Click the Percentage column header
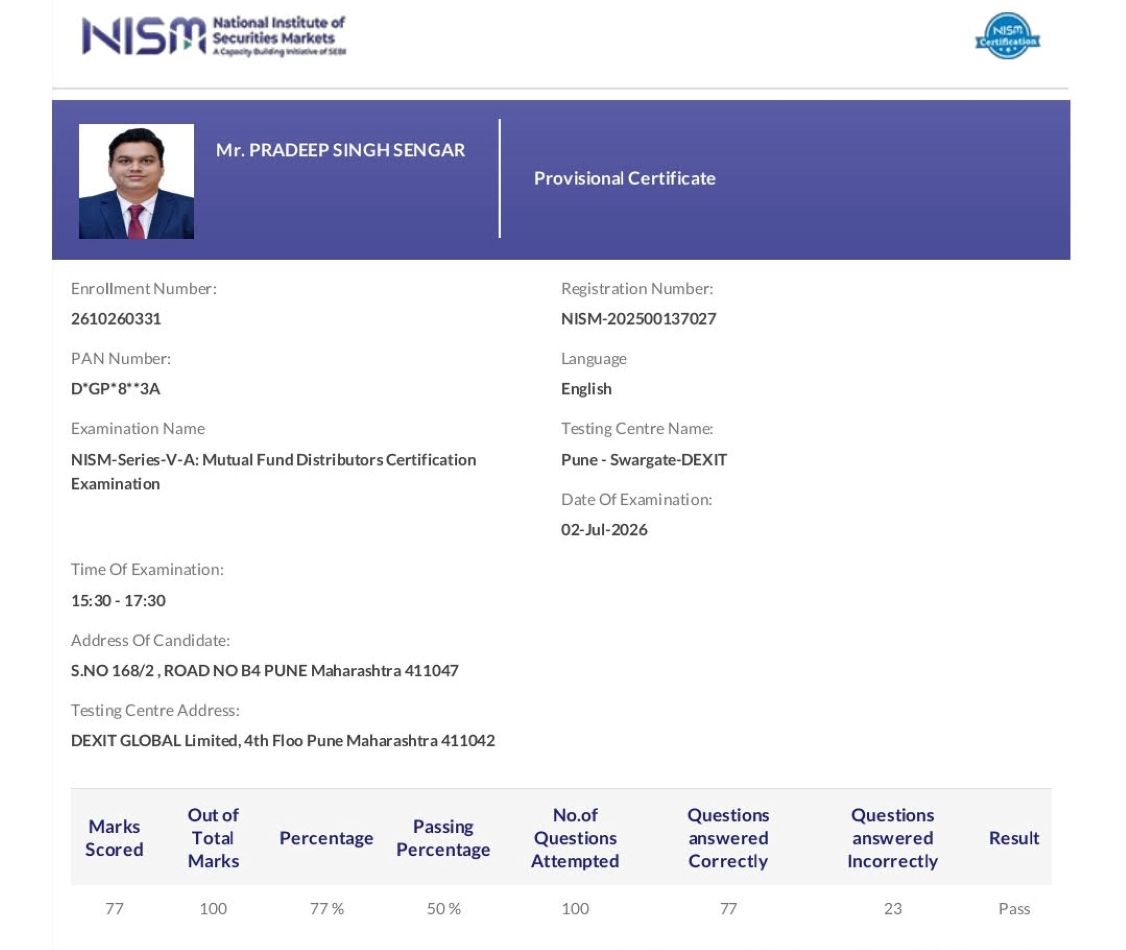 click(326, 838)
